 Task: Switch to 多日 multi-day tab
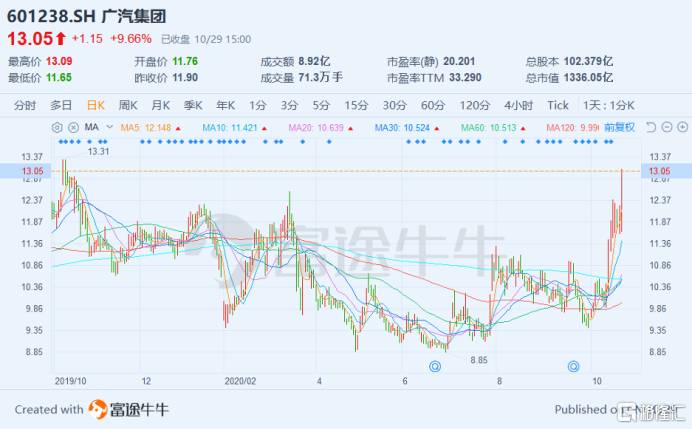point(61,105)
